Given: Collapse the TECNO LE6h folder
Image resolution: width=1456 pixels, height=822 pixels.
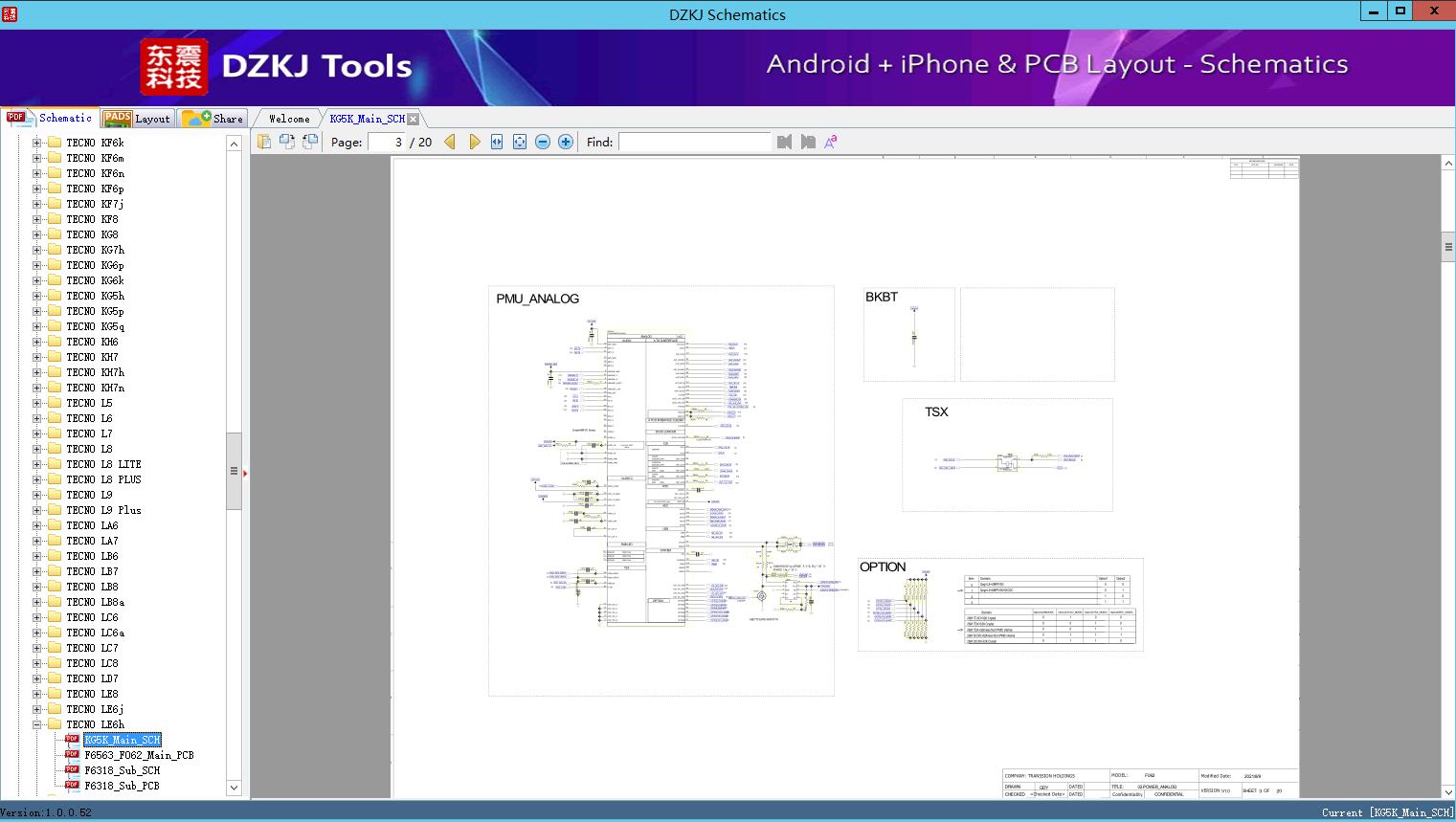Looking at the screenshot, I should click(37, 724).
